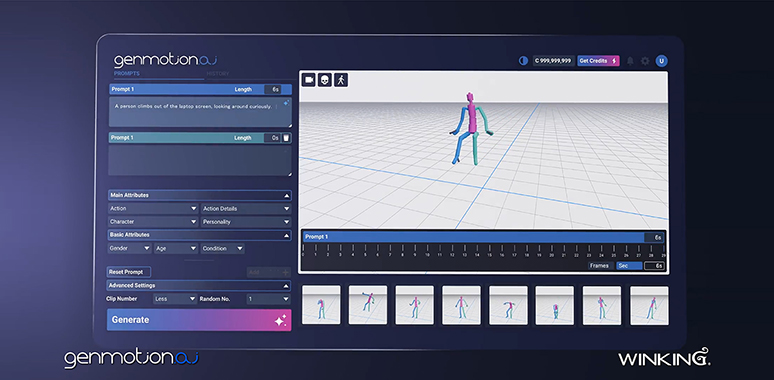Click the Get Credits button
The height and width of the screenshot is (380, 774).
[x=598, y=61]
